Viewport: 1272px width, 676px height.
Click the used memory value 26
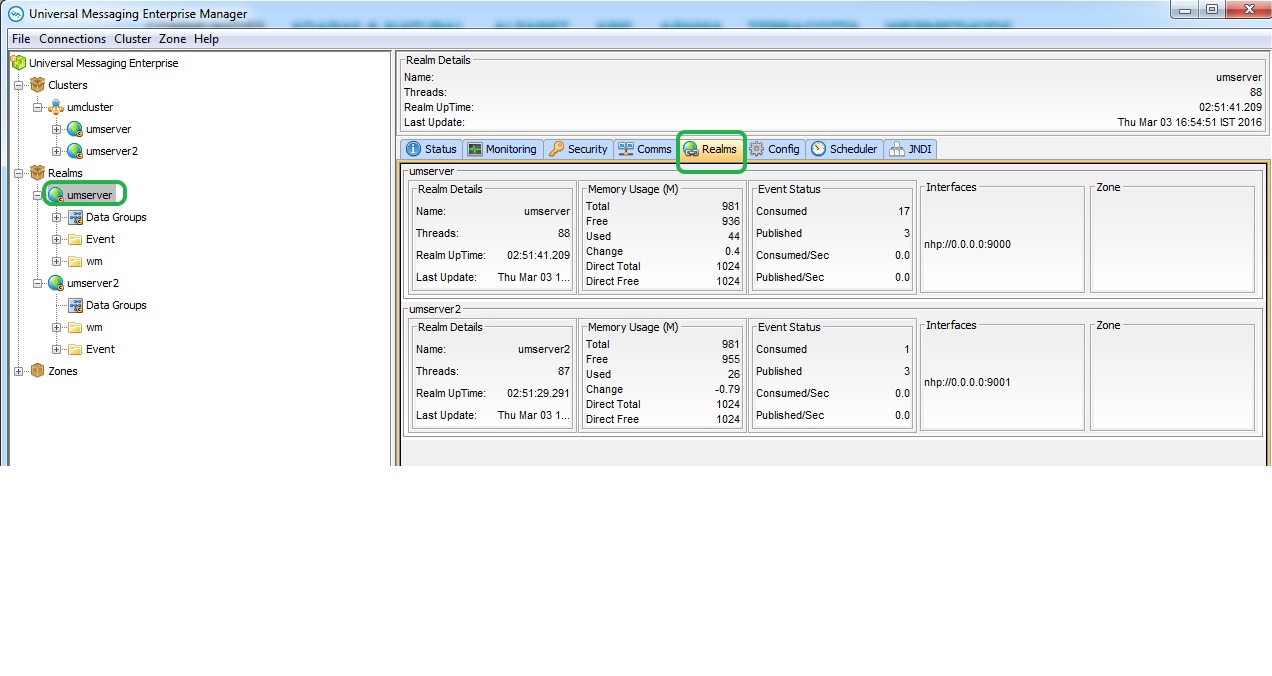(734, 374)
